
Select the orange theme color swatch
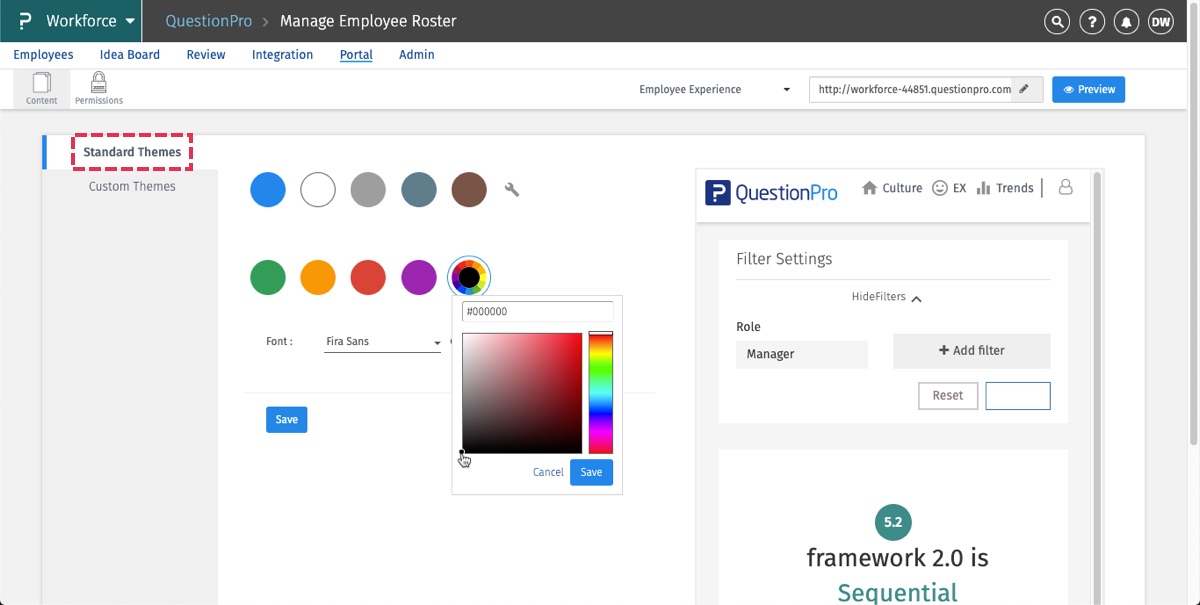click(318, 277)
